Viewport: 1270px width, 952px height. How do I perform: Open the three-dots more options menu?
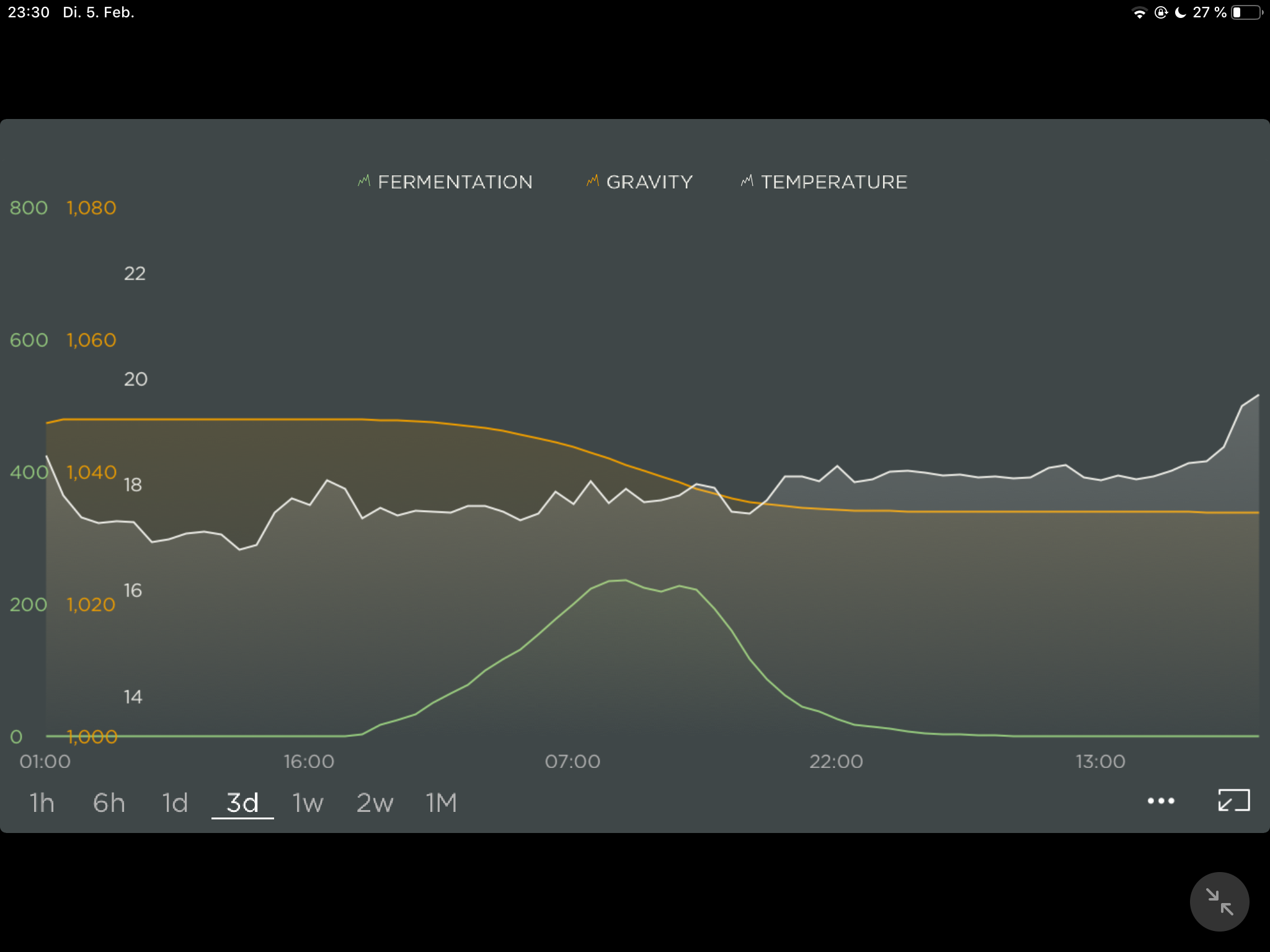[1160, 801]
